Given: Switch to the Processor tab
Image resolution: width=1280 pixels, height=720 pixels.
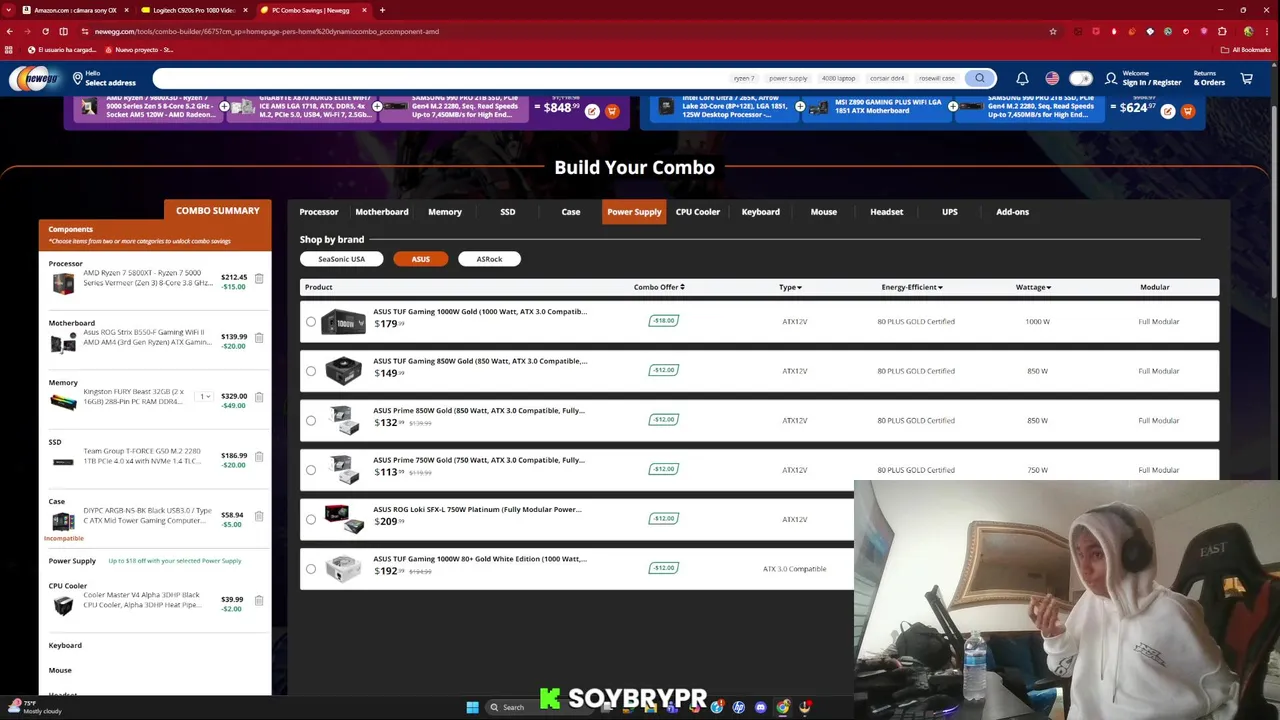Looking at the screenshot, I should tap(319, 212).
